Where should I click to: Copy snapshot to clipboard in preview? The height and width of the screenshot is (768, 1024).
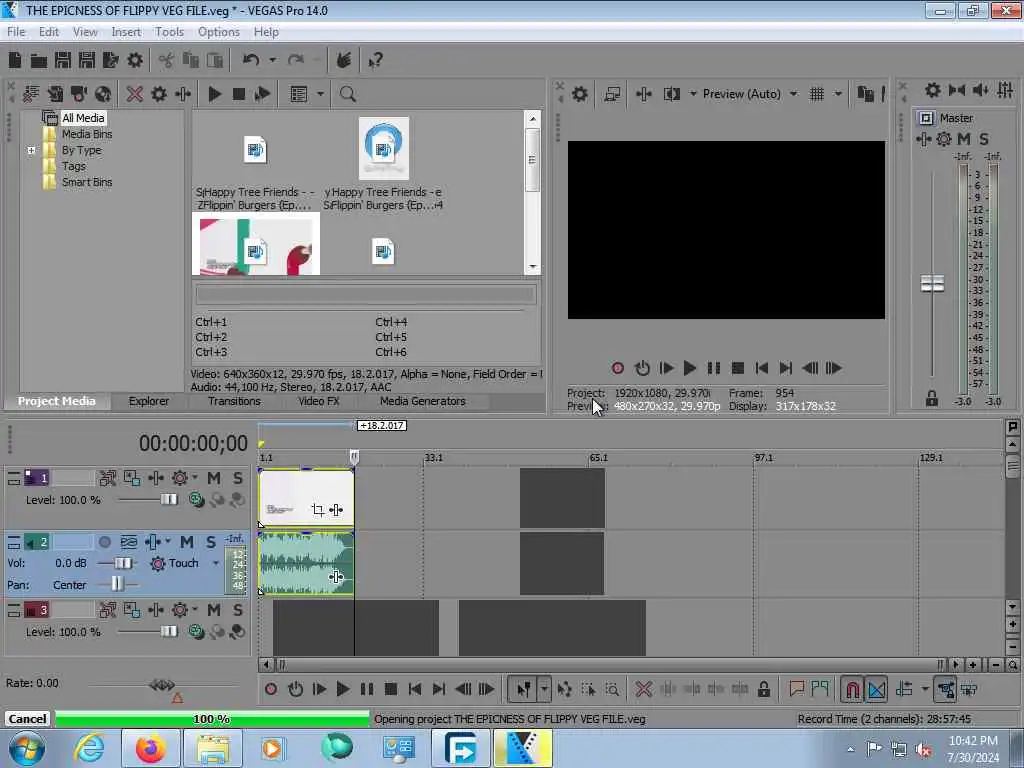[x=865, y=94]
